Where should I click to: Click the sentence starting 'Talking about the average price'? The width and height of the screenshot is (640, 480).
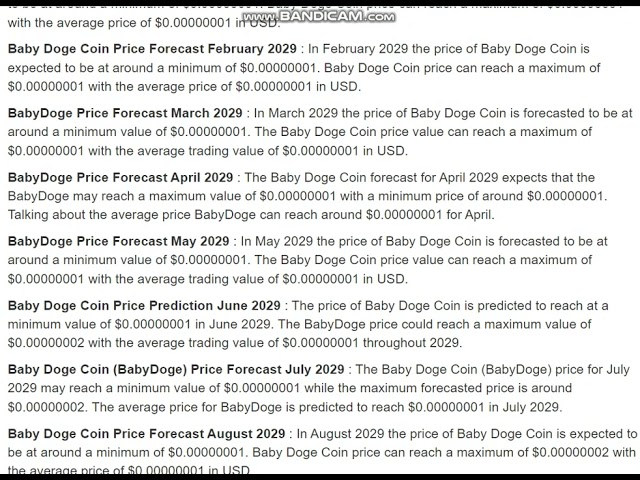150,215
